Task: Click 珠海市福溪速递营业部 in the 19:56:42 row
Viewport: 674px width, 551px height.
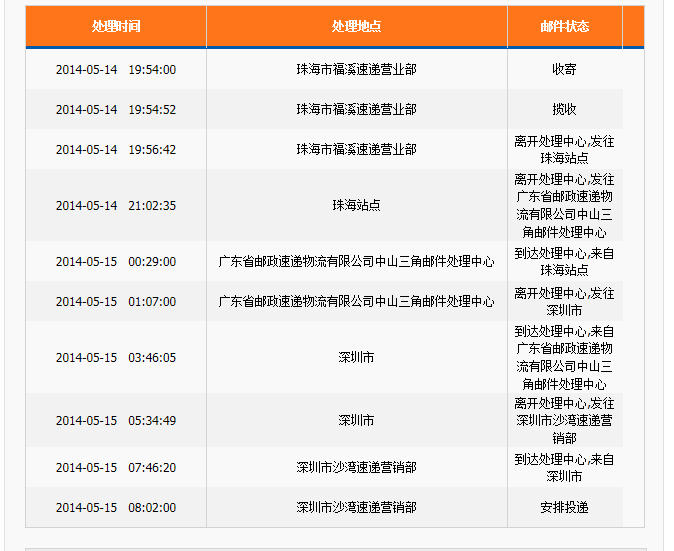Action: pos(356,150)
